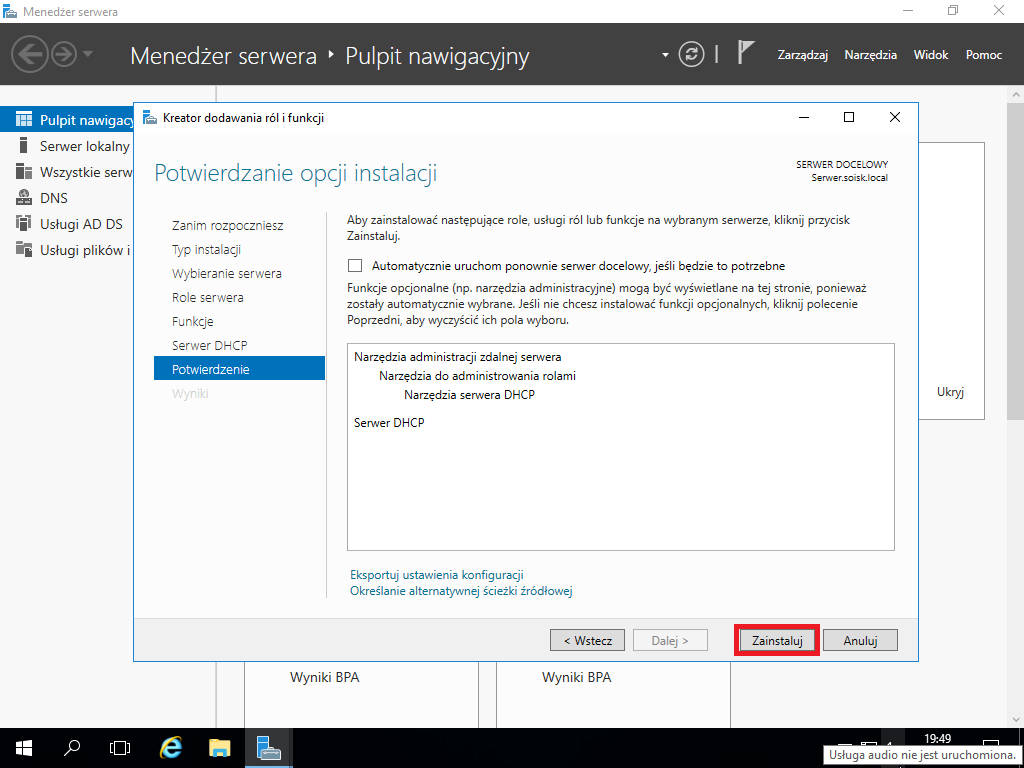1024x768 pixels.
Task: Click the Windows Start button
Action: point(24,748)
